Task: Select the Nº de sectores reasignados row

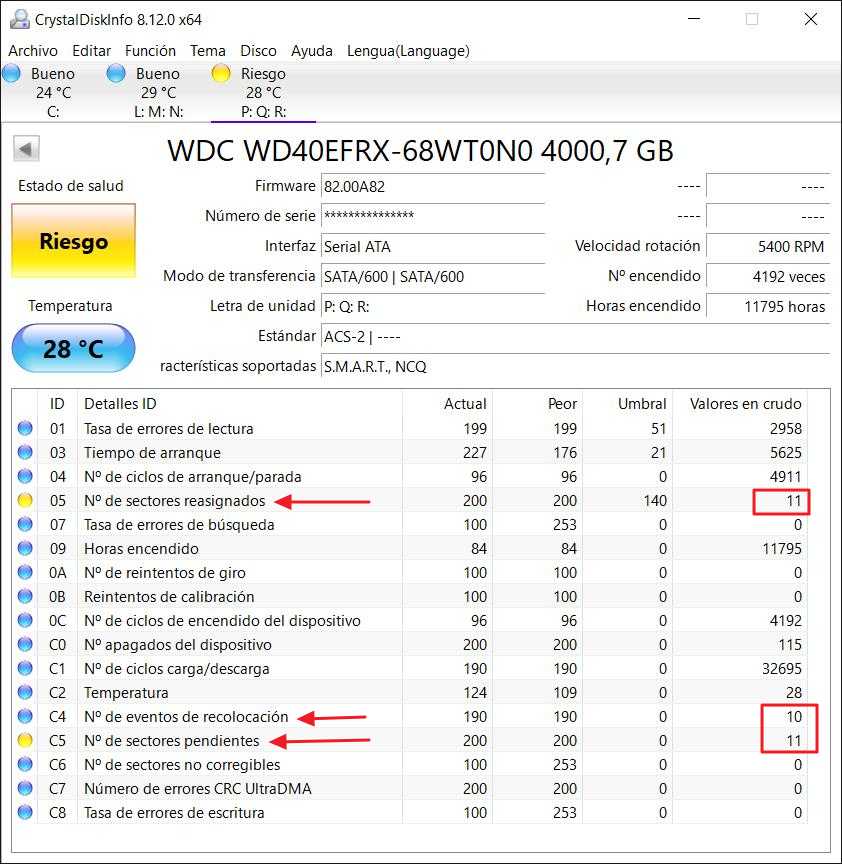Action: click(x=410, y=500)
